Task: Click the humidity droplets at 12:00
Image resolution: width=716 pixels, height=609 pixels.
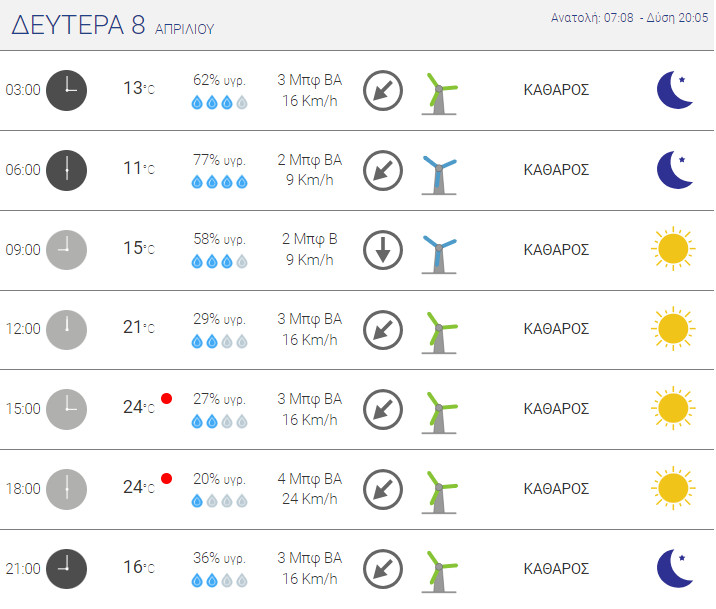Action: 218,341
